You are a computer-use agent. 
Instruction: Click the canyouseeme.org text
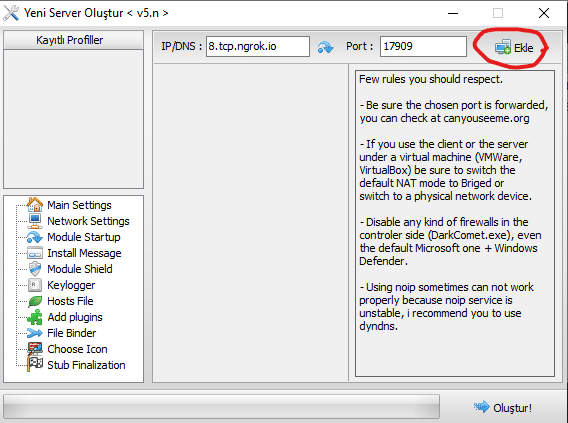pos(486,118)
